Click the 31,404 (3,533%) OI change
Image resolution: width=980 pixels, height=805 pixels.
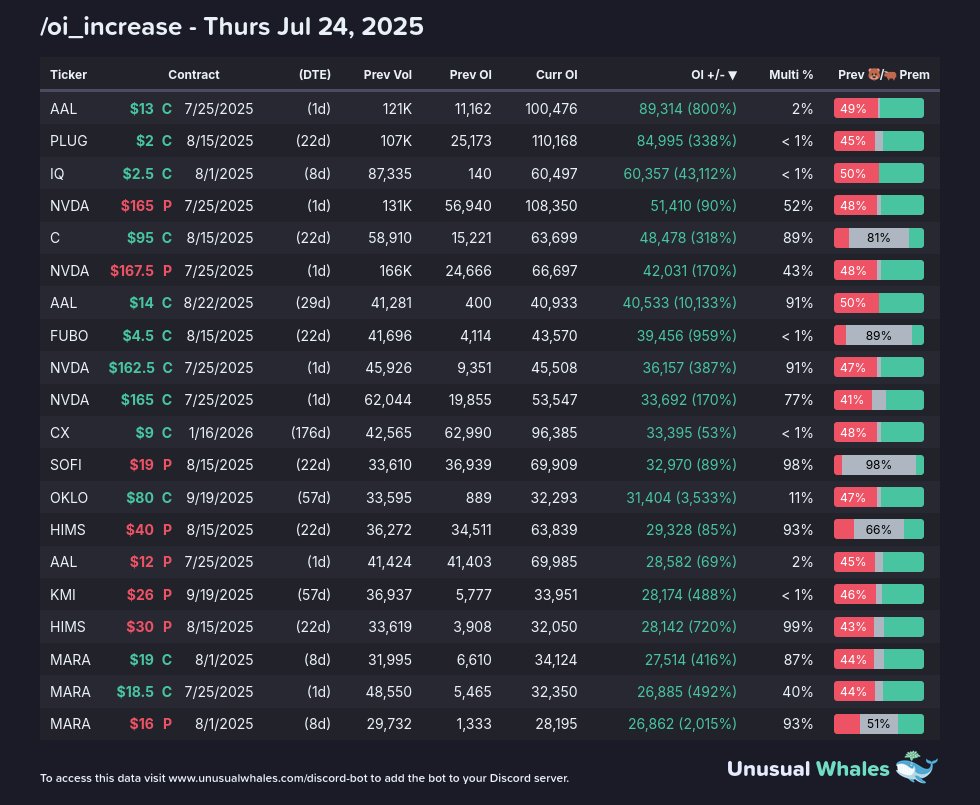[681, 498]
